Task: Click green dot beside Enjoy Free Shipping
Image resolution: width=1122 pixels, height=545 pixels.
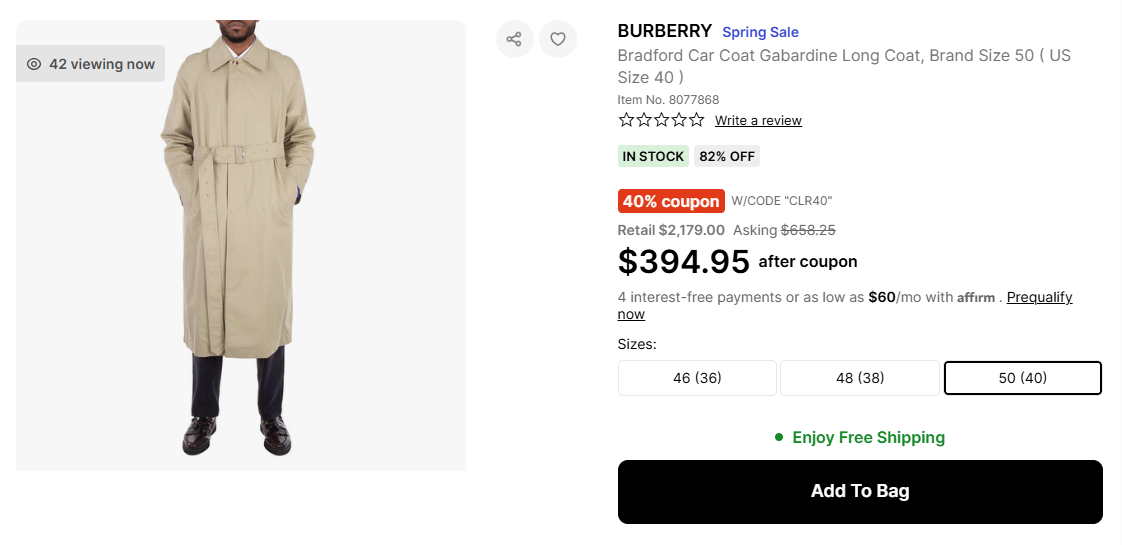Action: [779, 438]
